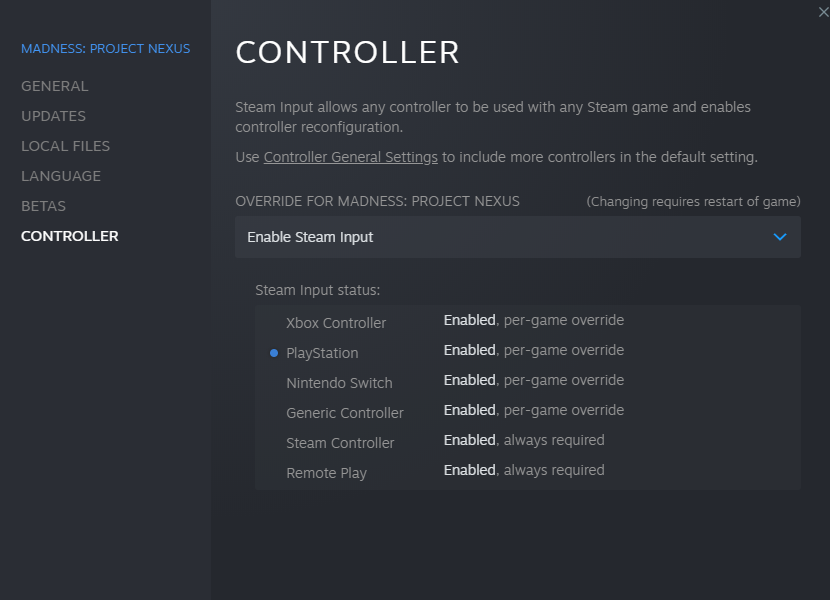Click the large CONTROLLER page heading
The image size is (830, 600).
click(347, 53)
